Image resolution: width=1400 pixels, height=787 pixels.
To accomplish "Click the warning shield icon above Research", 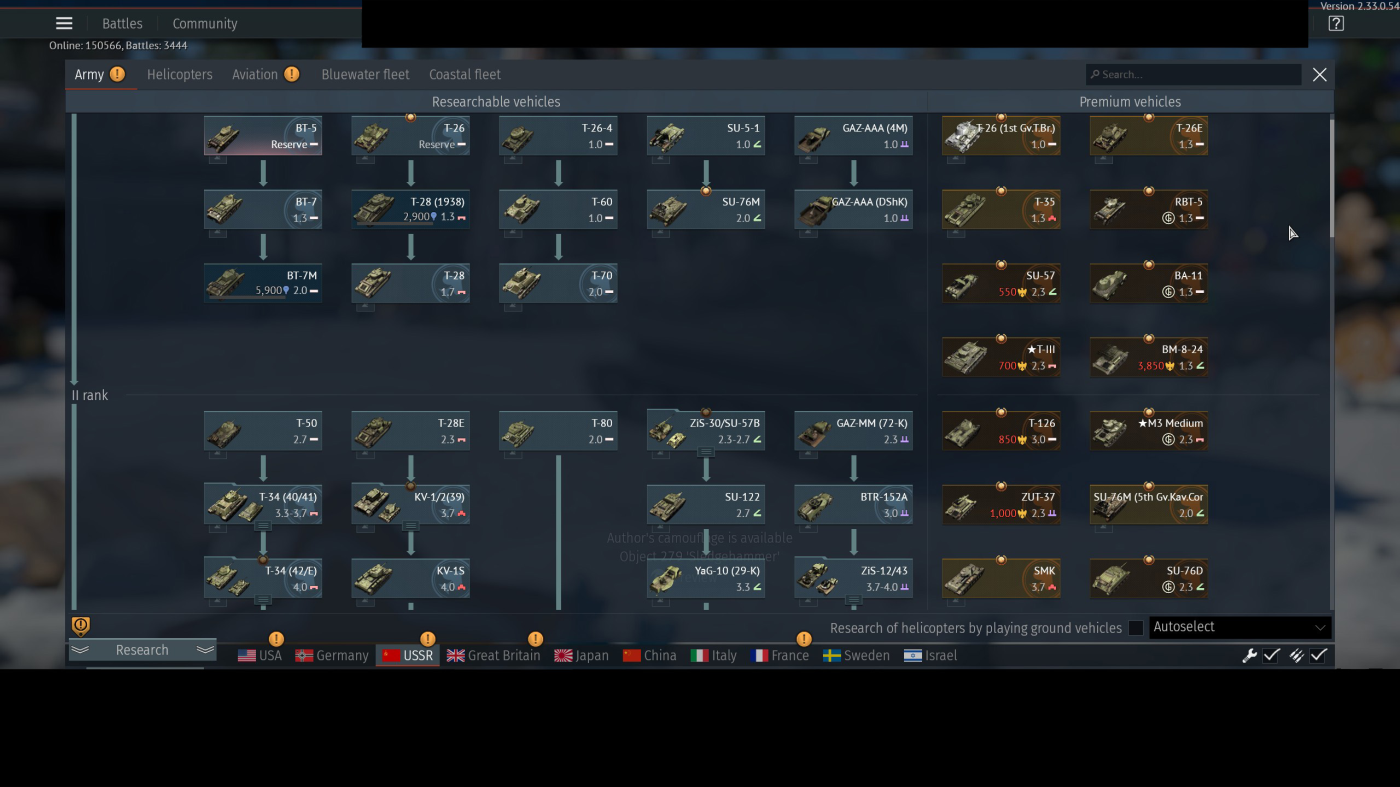I will click(x=81, y=626).
